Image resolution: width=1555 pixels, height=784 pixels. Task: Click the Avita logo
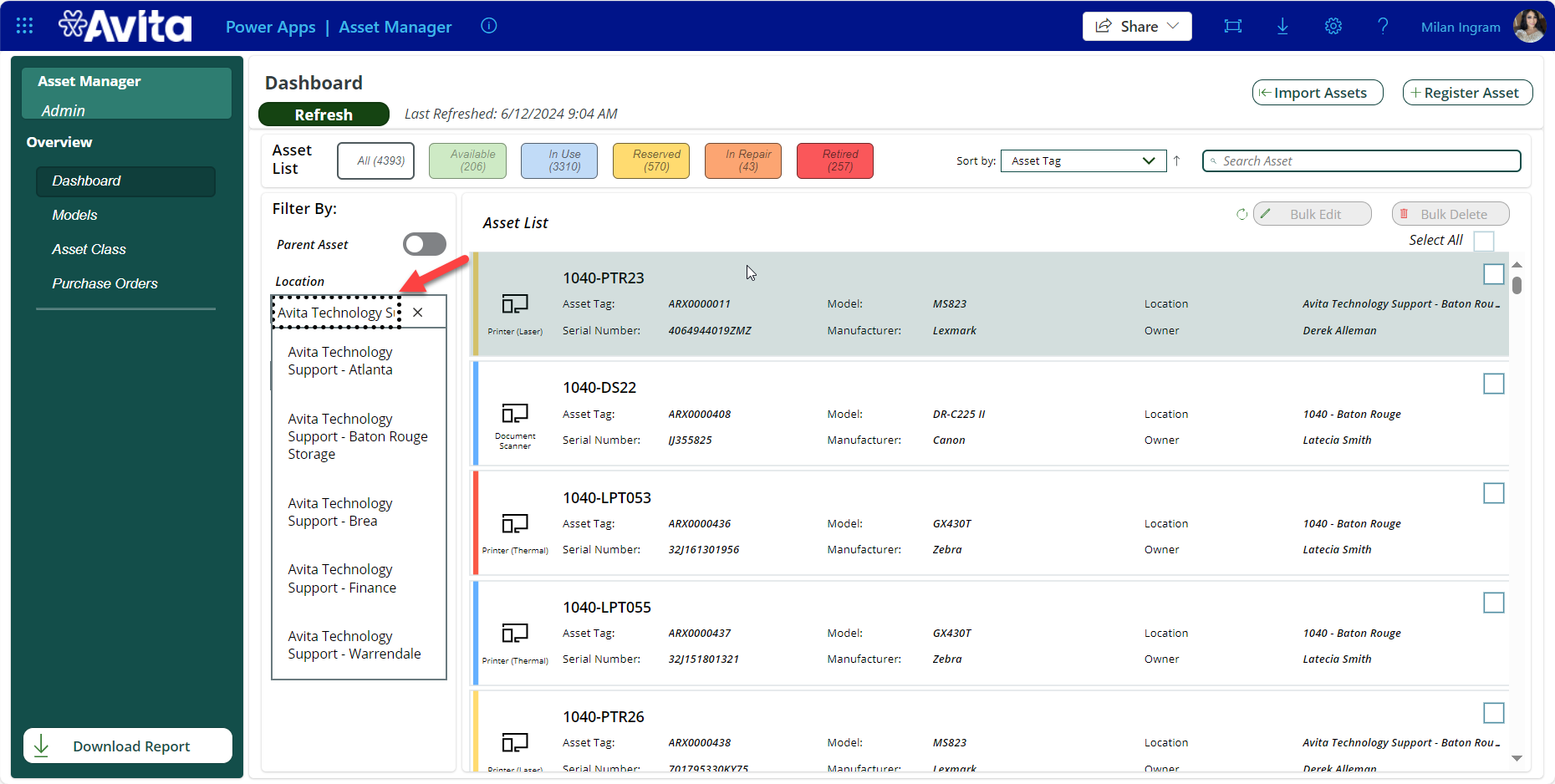[x=125, y=26]
